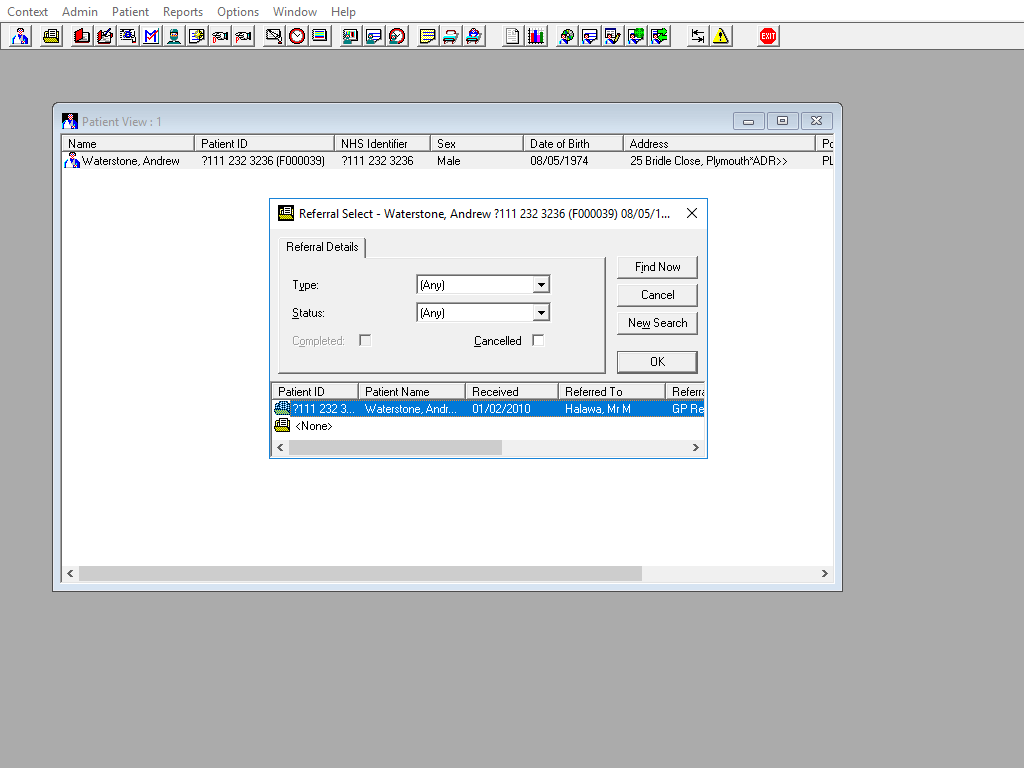
Task: Click the Patient View horizontal scrollbar thumb
Action: click(360, 573)
